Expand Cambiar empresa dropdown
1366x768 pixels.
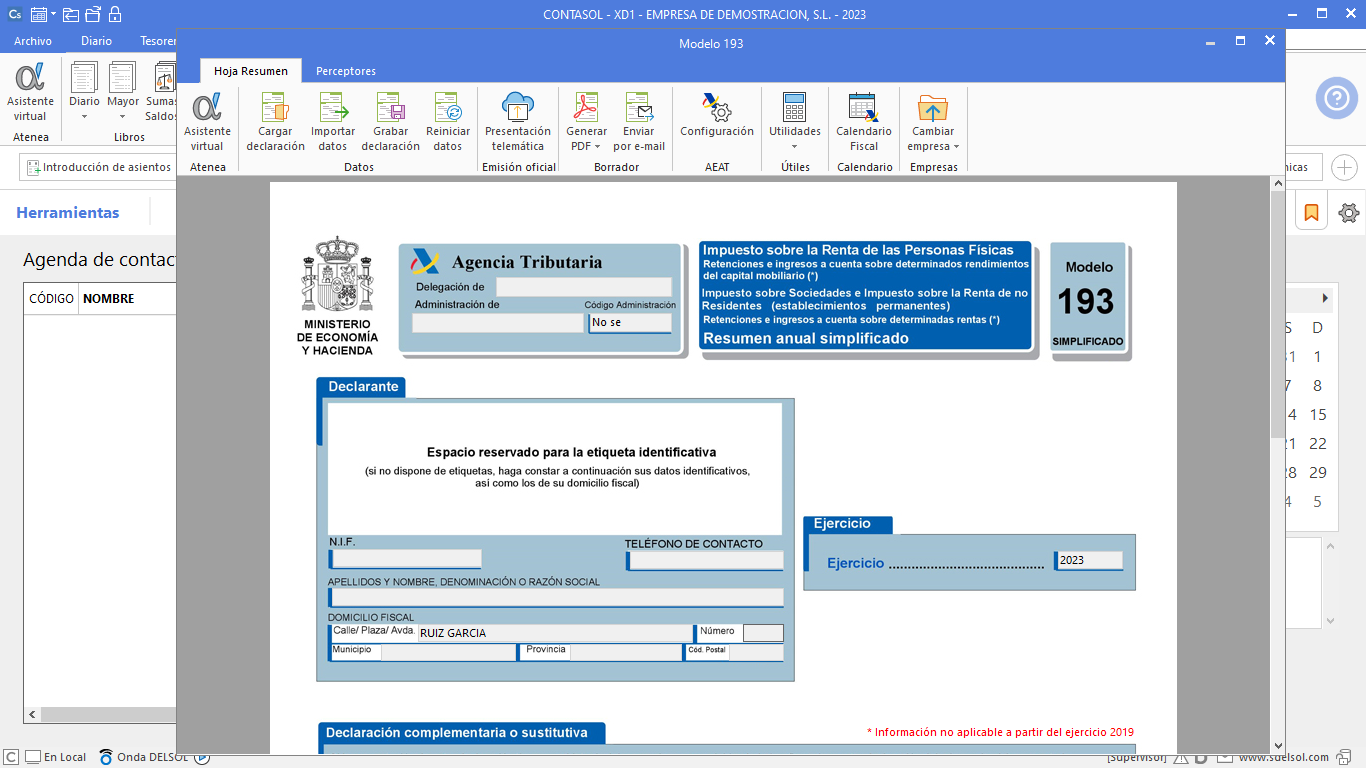[x=956, y=147]
